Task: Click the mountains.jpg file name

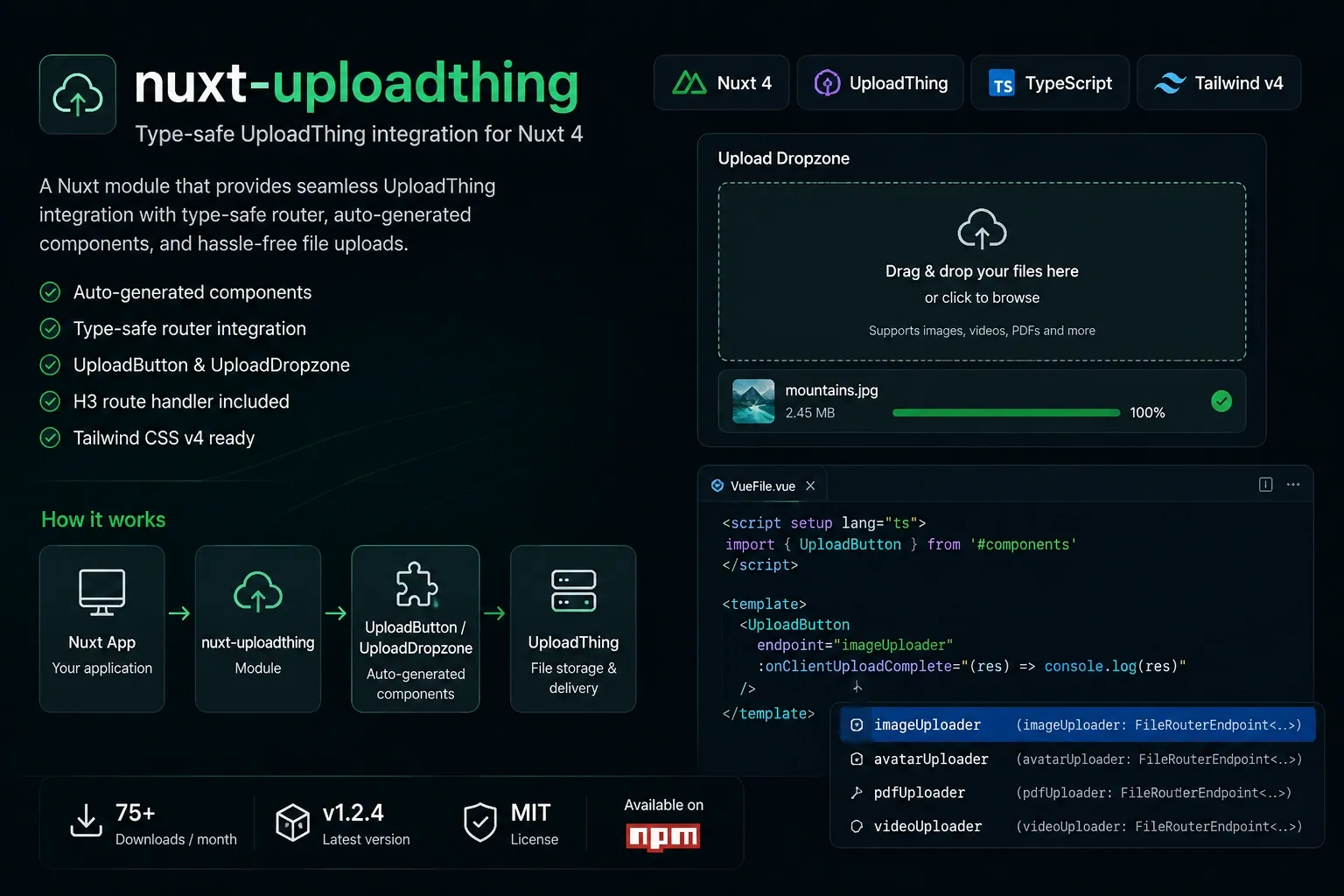Action: [831, 390]
